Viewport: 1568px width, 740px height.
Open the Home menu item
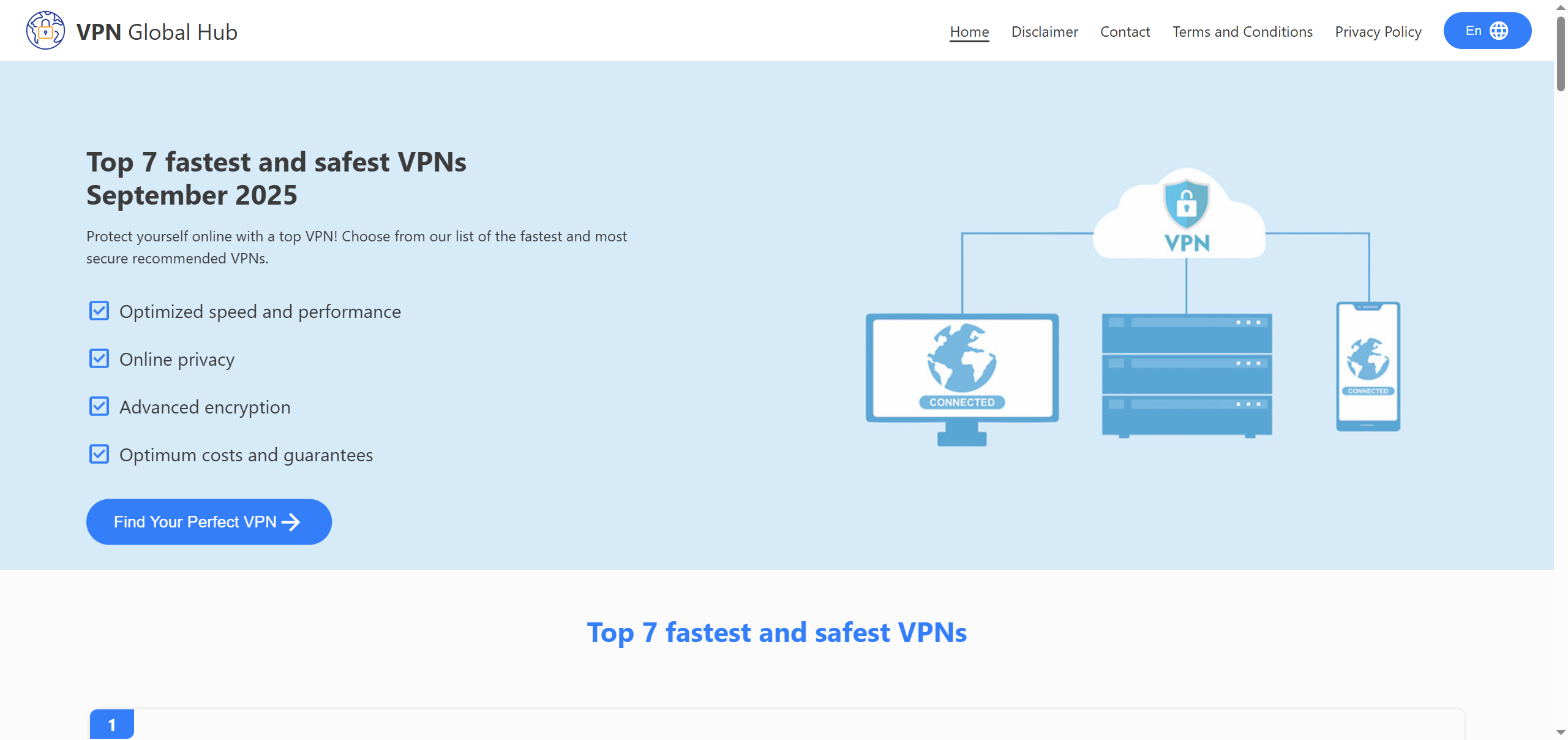coord(969,32)
